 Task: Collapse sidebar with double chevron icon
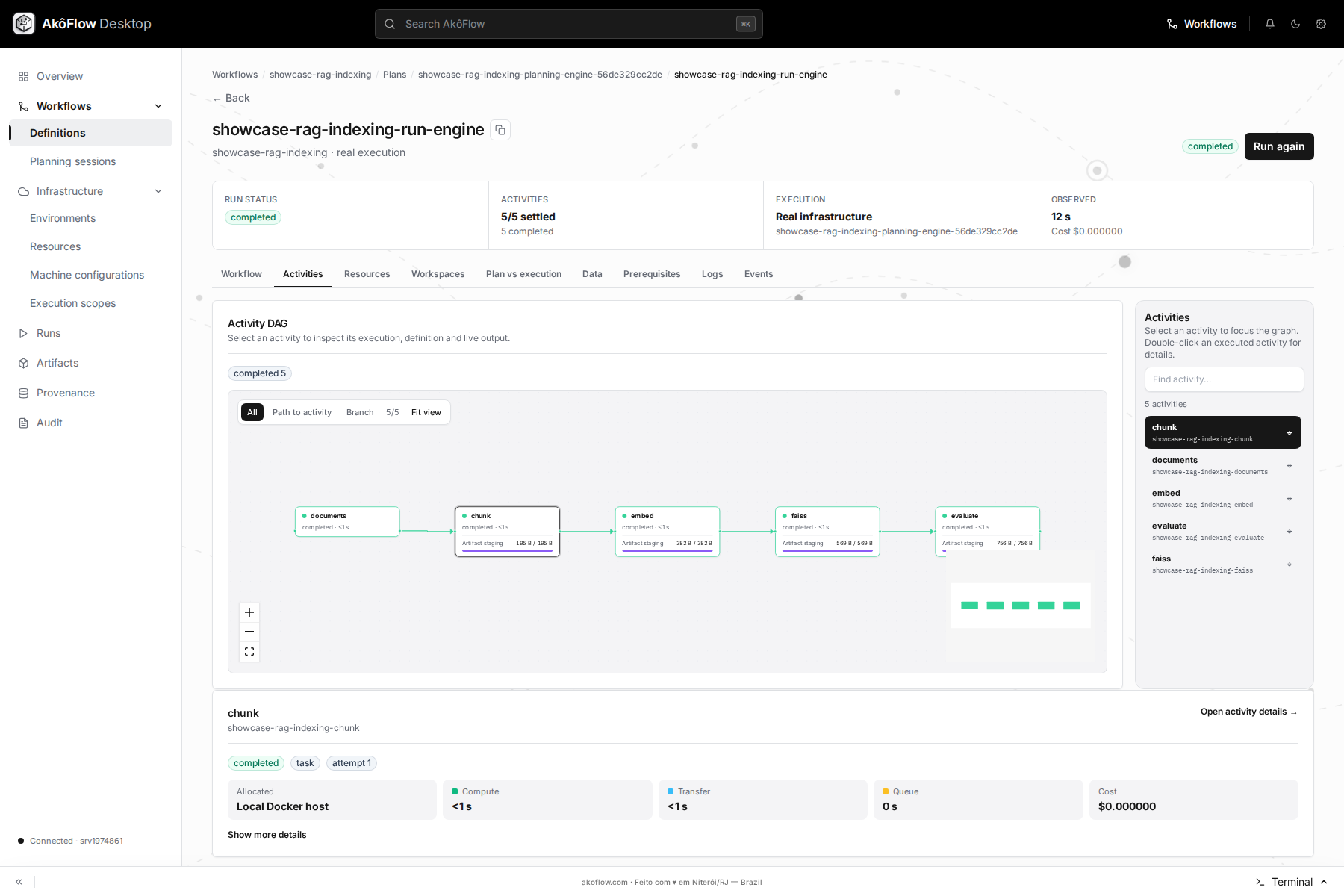click(x=19, y=882)
